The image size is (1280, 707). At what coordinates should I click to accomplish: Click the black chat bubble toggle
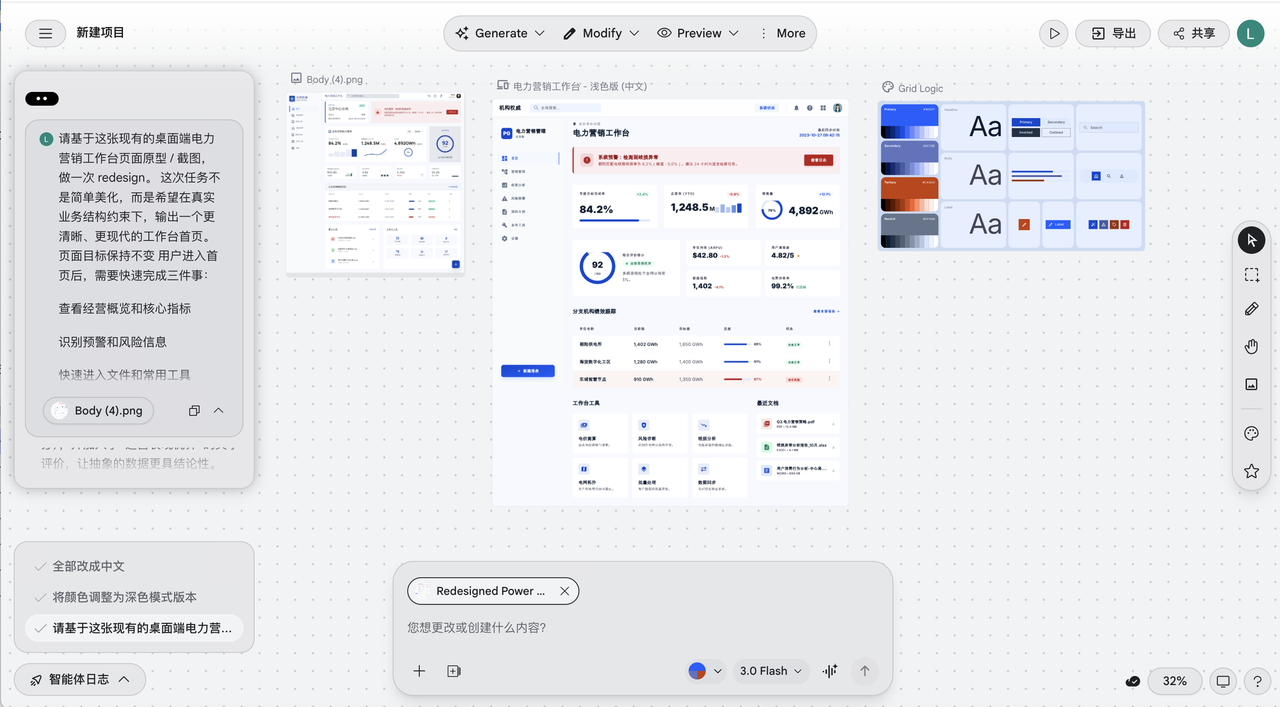tap(42, 98)
